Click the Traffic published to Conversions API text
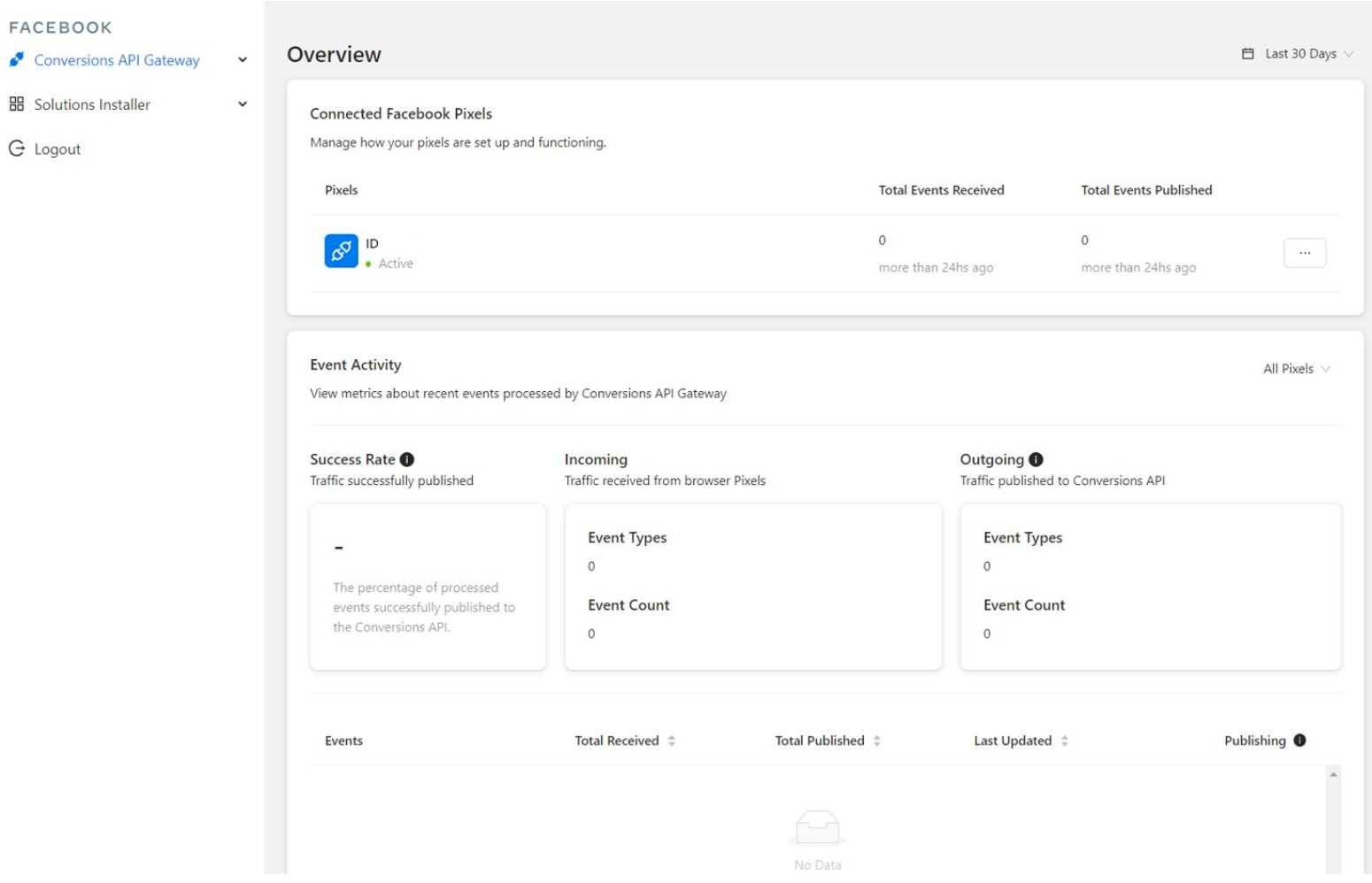Viewport: 1372px width, 883px height. 1062,480
